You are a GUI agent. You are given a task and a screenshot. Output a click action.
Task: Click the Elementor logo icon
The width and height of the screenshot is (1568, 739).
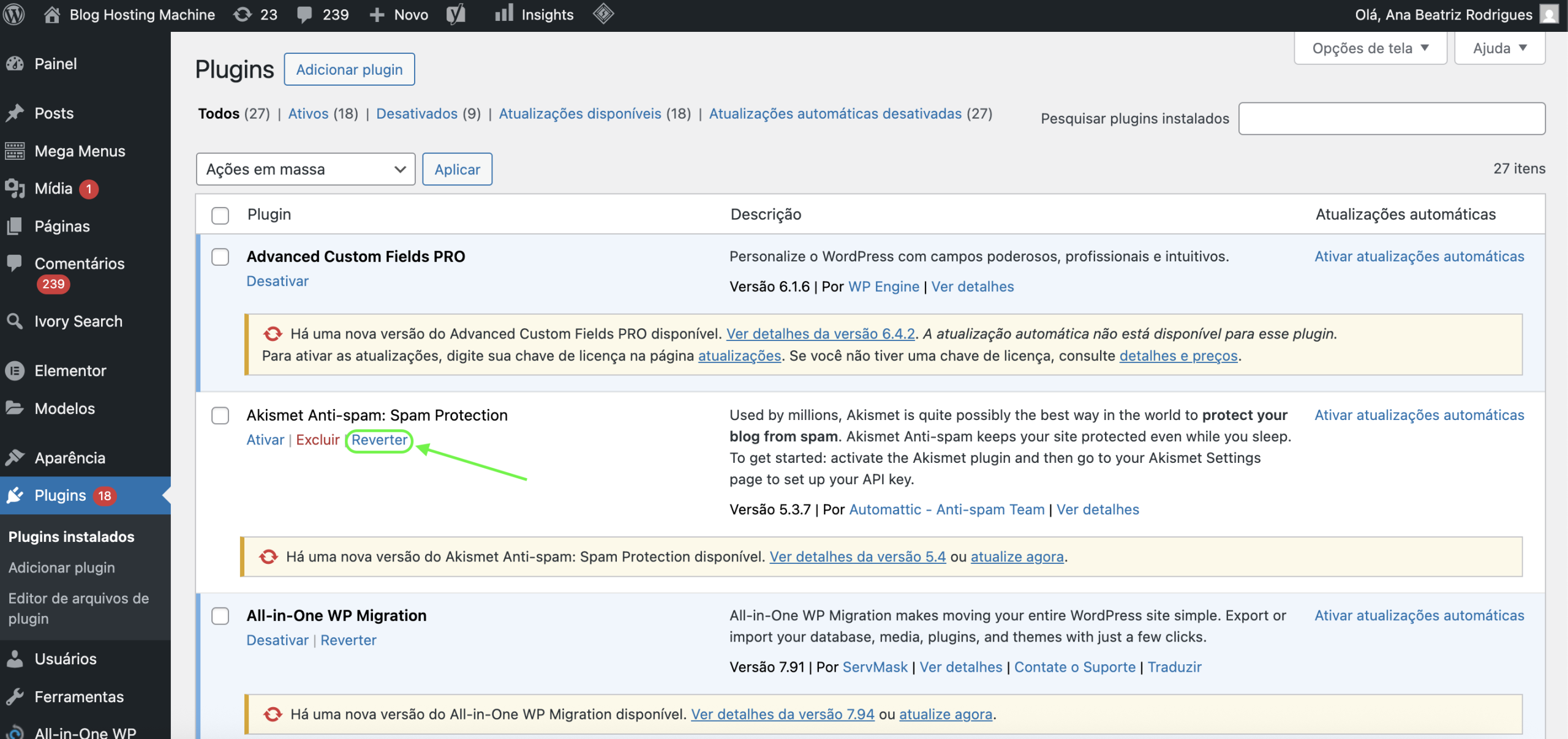15,371
